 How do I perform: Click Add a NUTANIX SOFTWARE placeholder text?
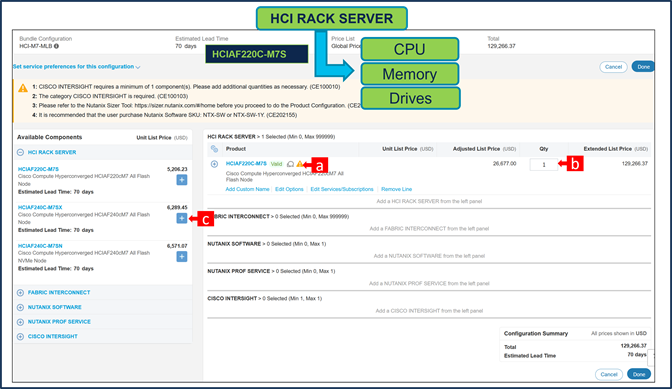pos(429,256)
